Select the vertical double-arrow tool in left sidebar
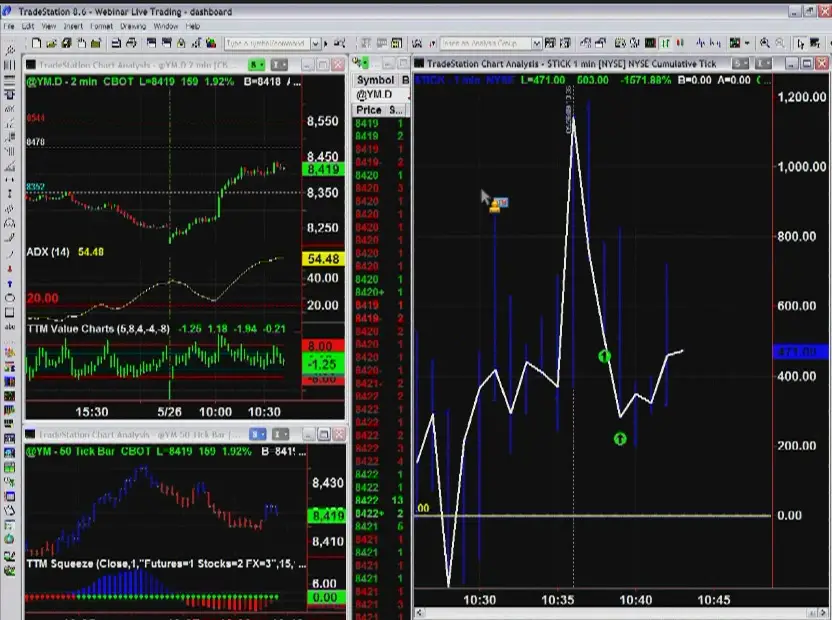This screenshot has width=832, height=620. click(x=10, y=194)
